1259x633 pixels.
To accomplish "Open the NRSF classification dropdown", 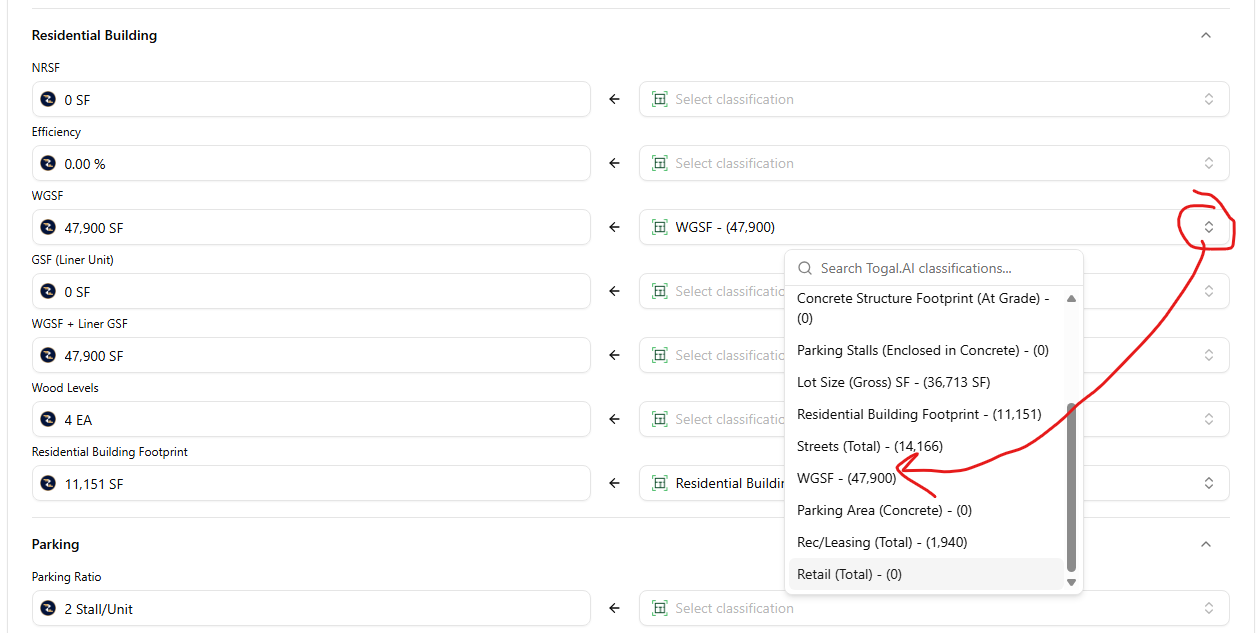I will point(933,100).
